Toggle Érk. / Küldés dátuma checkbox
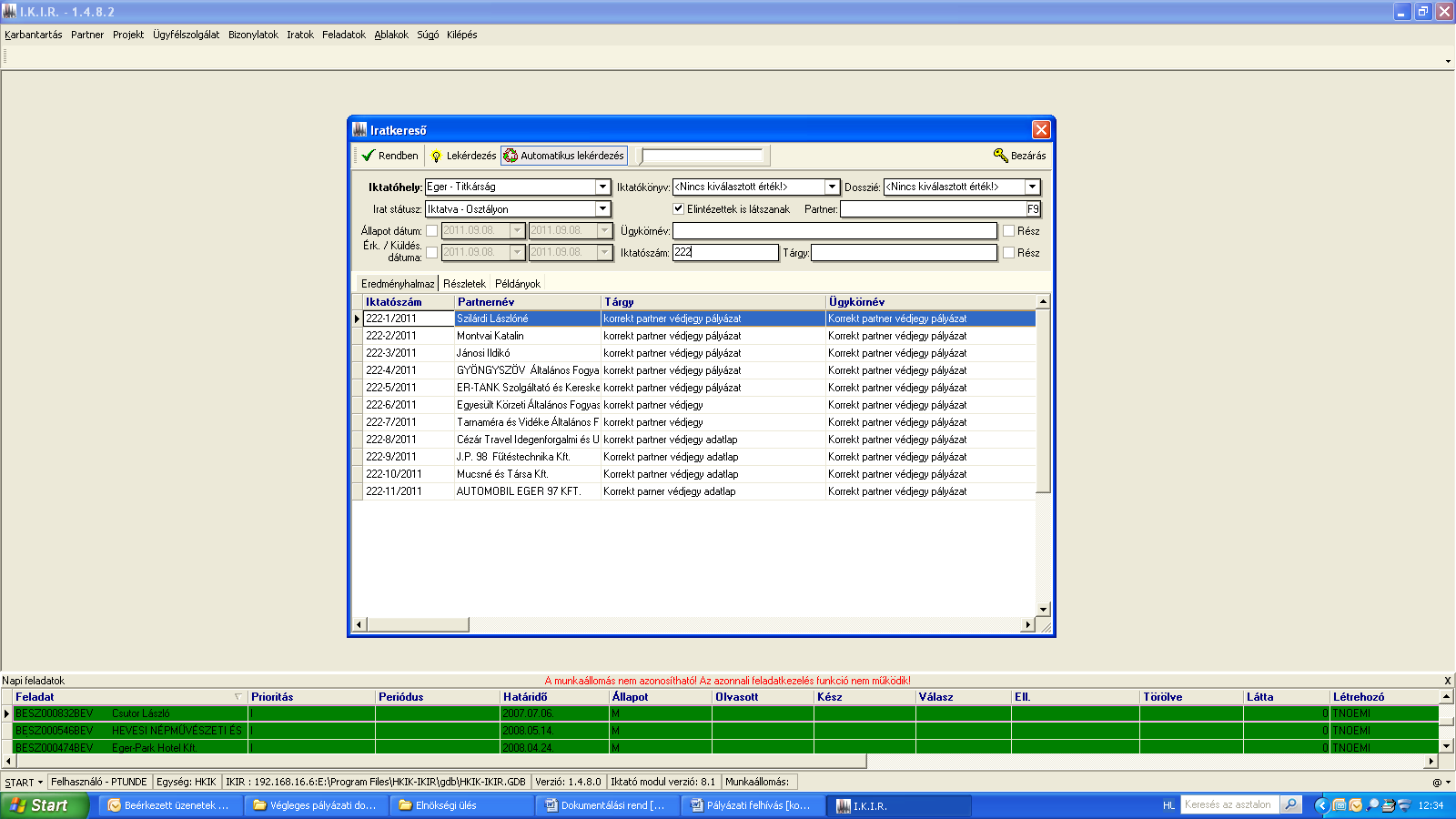 432,252
